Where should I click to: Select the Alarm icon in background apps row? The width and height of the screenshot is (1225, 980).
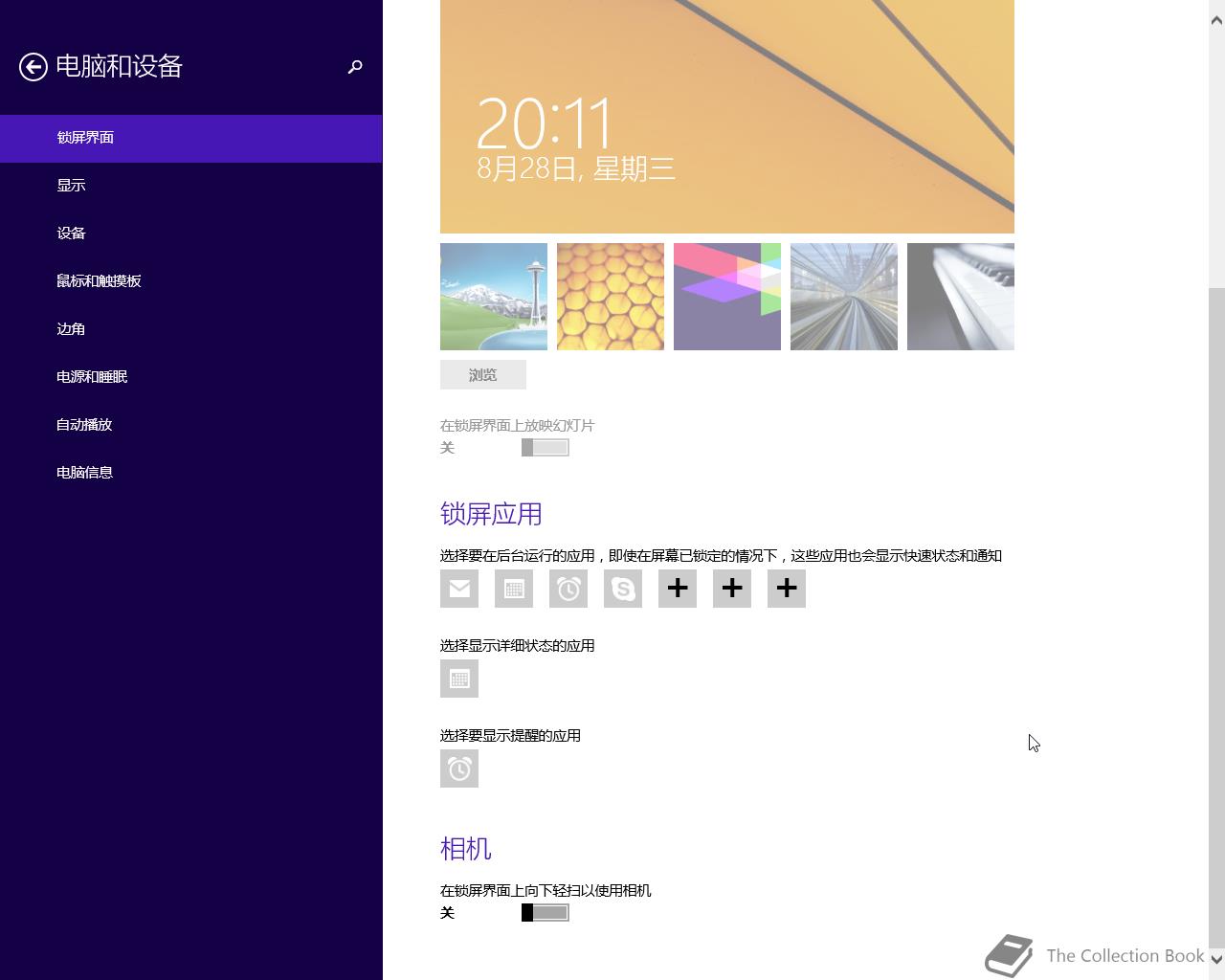pyautogui.click(x=568, y=589)
